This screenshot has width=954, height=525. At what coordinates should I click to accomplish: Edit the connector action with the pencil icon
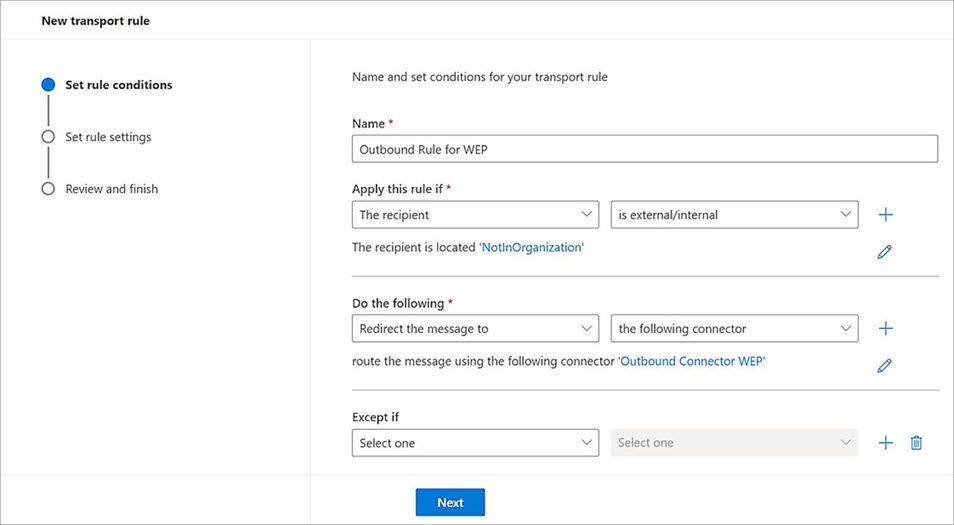coord(884,366)
